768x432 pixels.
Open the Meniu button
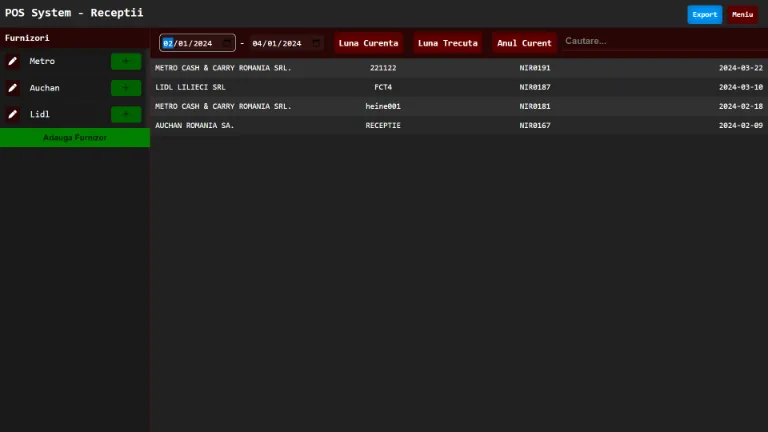pyautogui.click(x=742, y=14)
